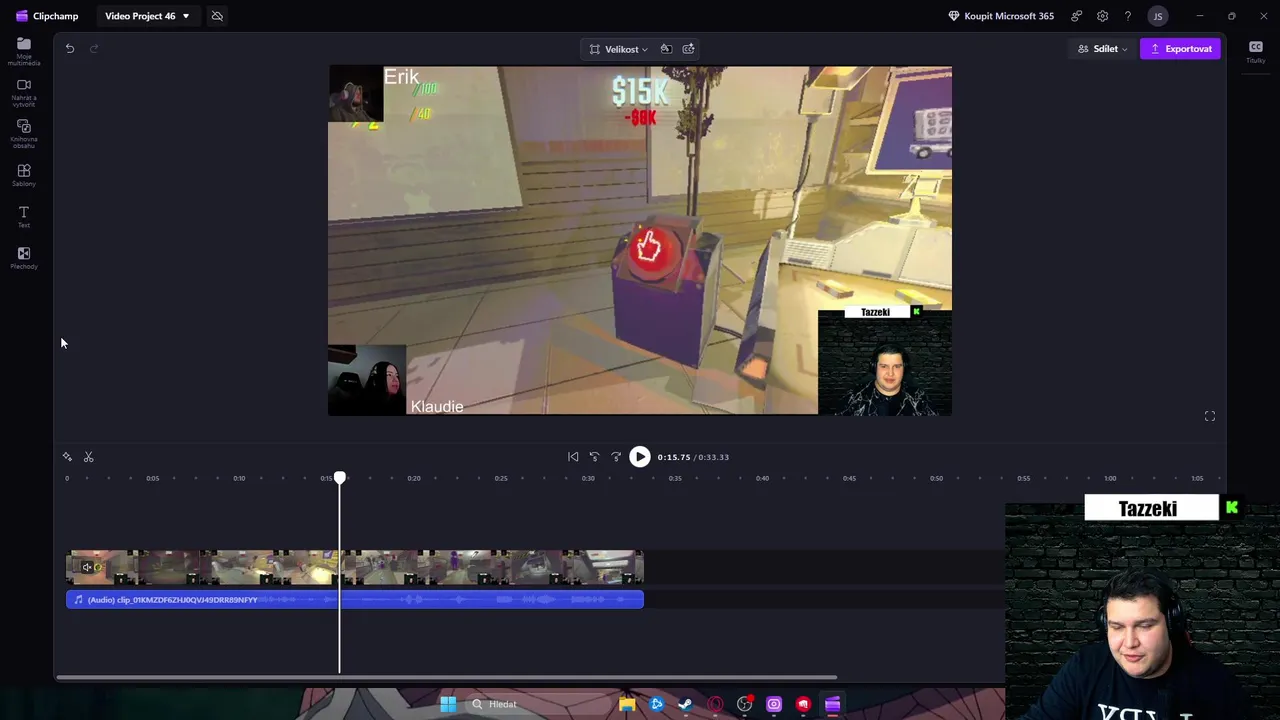
Task: Click the auto-compose magic wand icon on the timeline
Action: point(67,457)
